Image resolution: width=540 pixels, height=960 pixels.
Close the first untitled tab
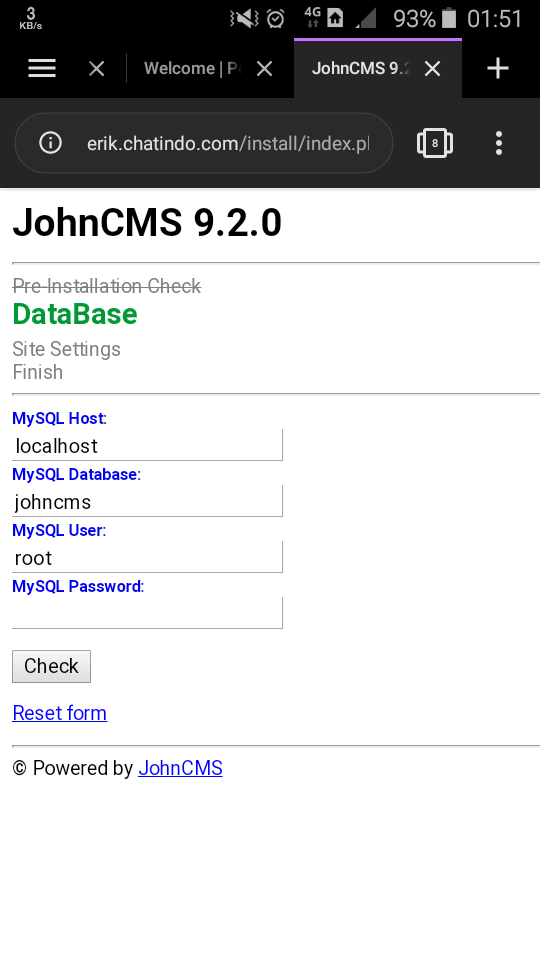pyautogui.click(x=97, y=69)
